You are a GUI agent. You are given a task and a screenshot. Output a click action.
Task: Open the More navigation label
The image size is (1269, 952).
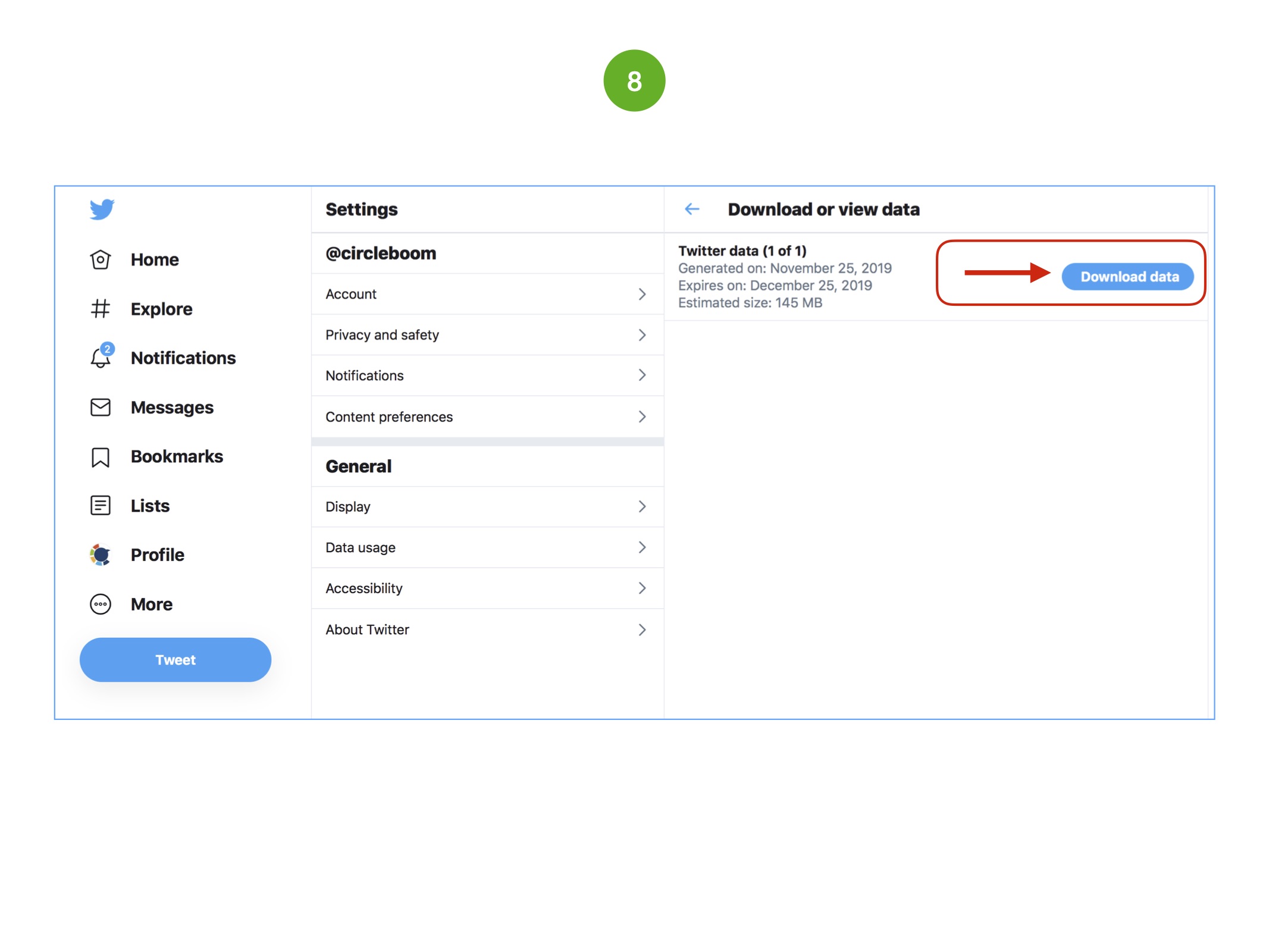point(152,604)
